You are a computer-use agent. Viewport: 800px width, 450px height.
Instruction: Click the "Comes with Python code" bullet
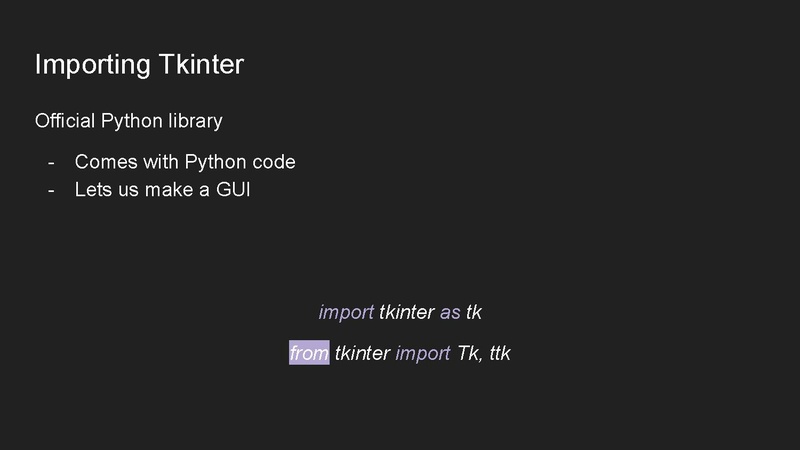coord(185,162)
